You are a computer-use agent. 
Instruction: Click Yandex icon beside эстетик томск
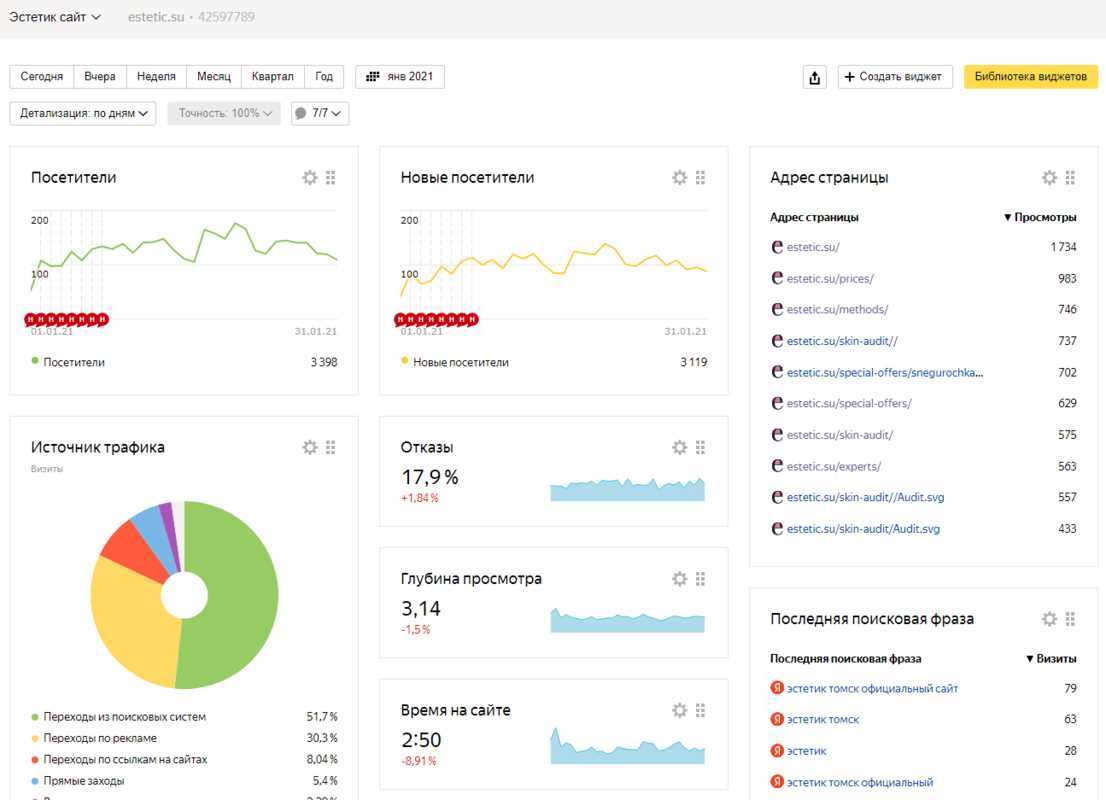point(777,719)
